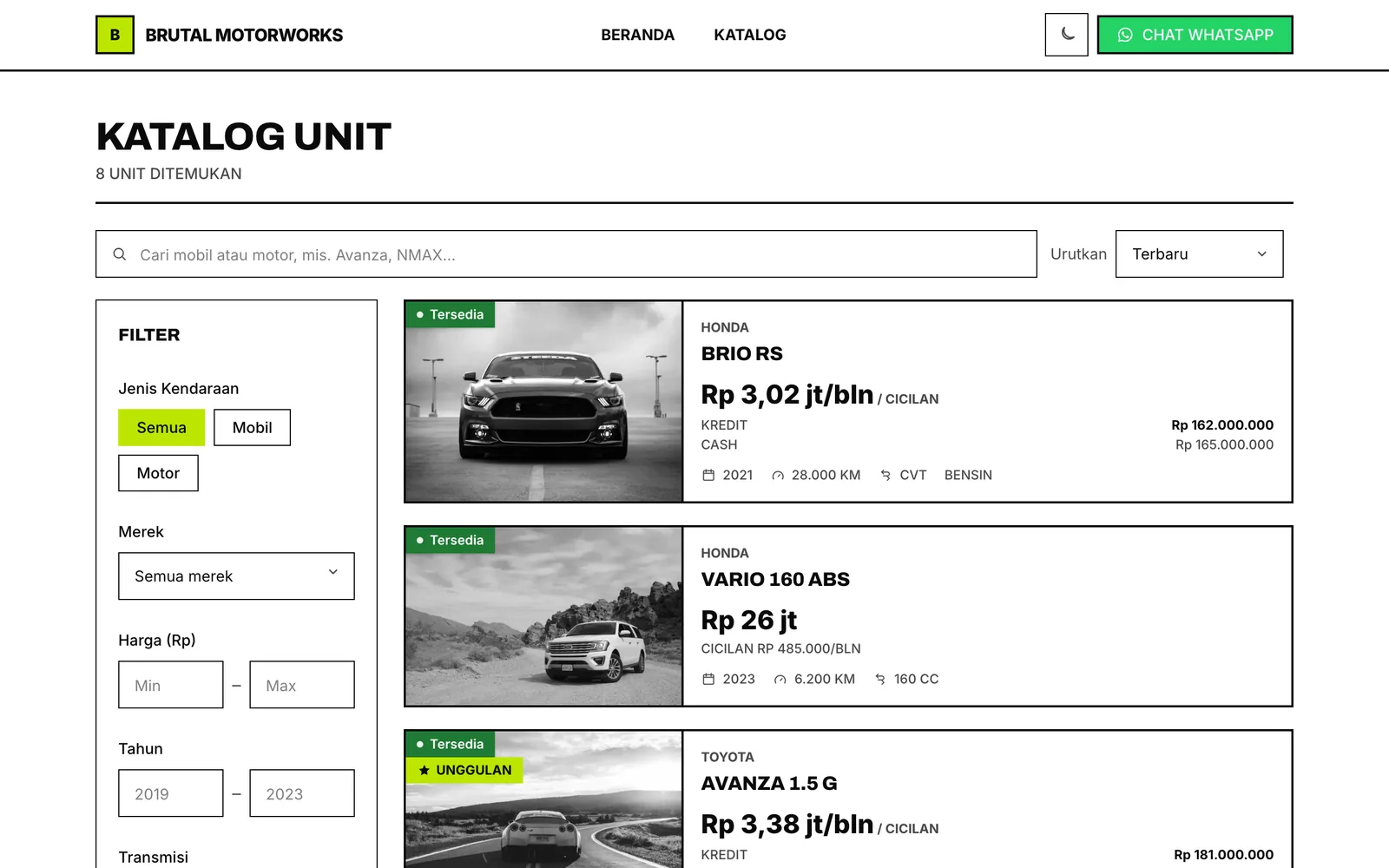Open the Semua merek brand dropdown
The image size is (1389, 868).
[236, 576]
